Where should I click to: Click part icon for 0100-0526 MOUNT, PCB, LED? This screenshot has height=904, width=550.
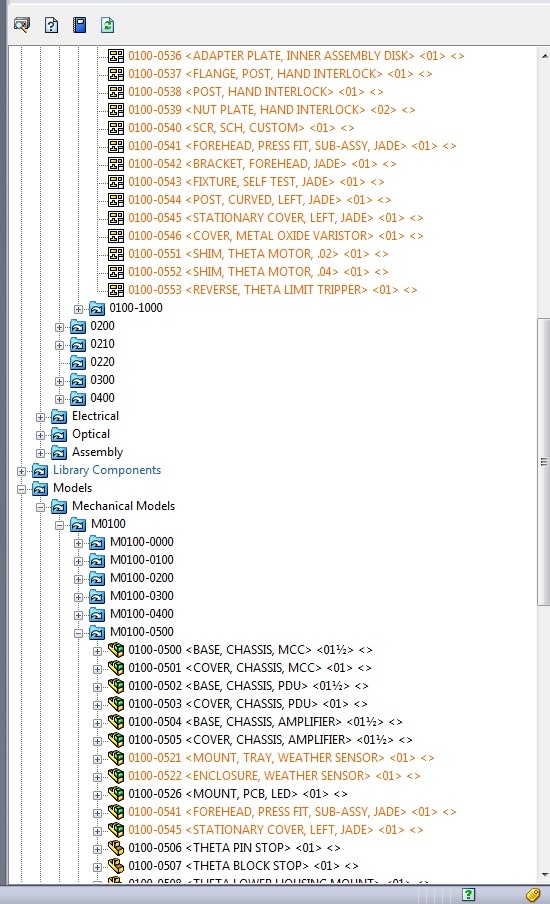116,794
